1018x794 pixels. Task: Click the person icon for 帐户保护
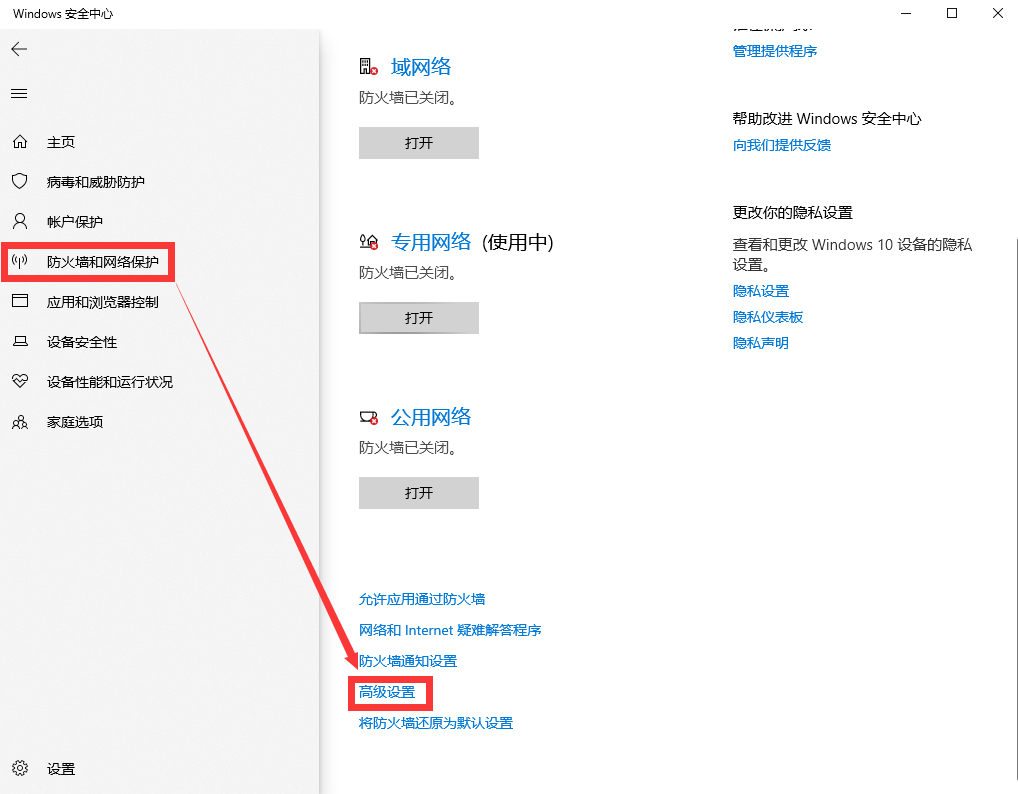[x=20, y=221]
